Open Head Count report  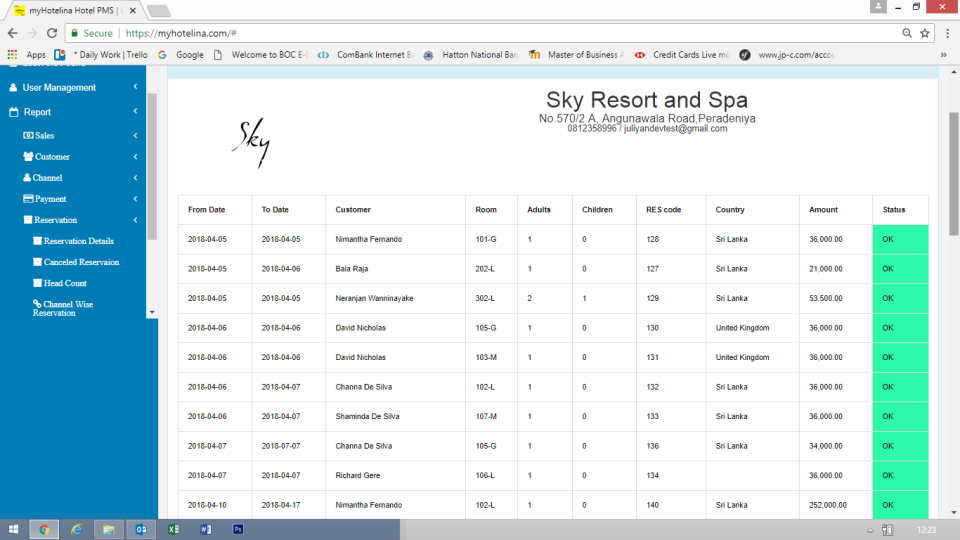tap(65, 283)
